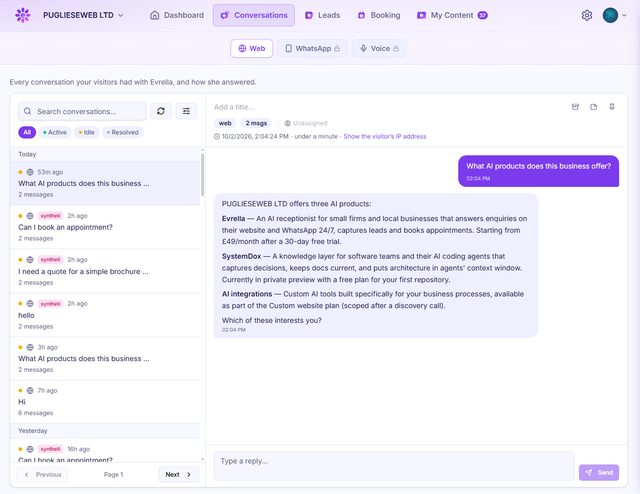
Task: Click the My Content count badge
Action: click(482, 15)
